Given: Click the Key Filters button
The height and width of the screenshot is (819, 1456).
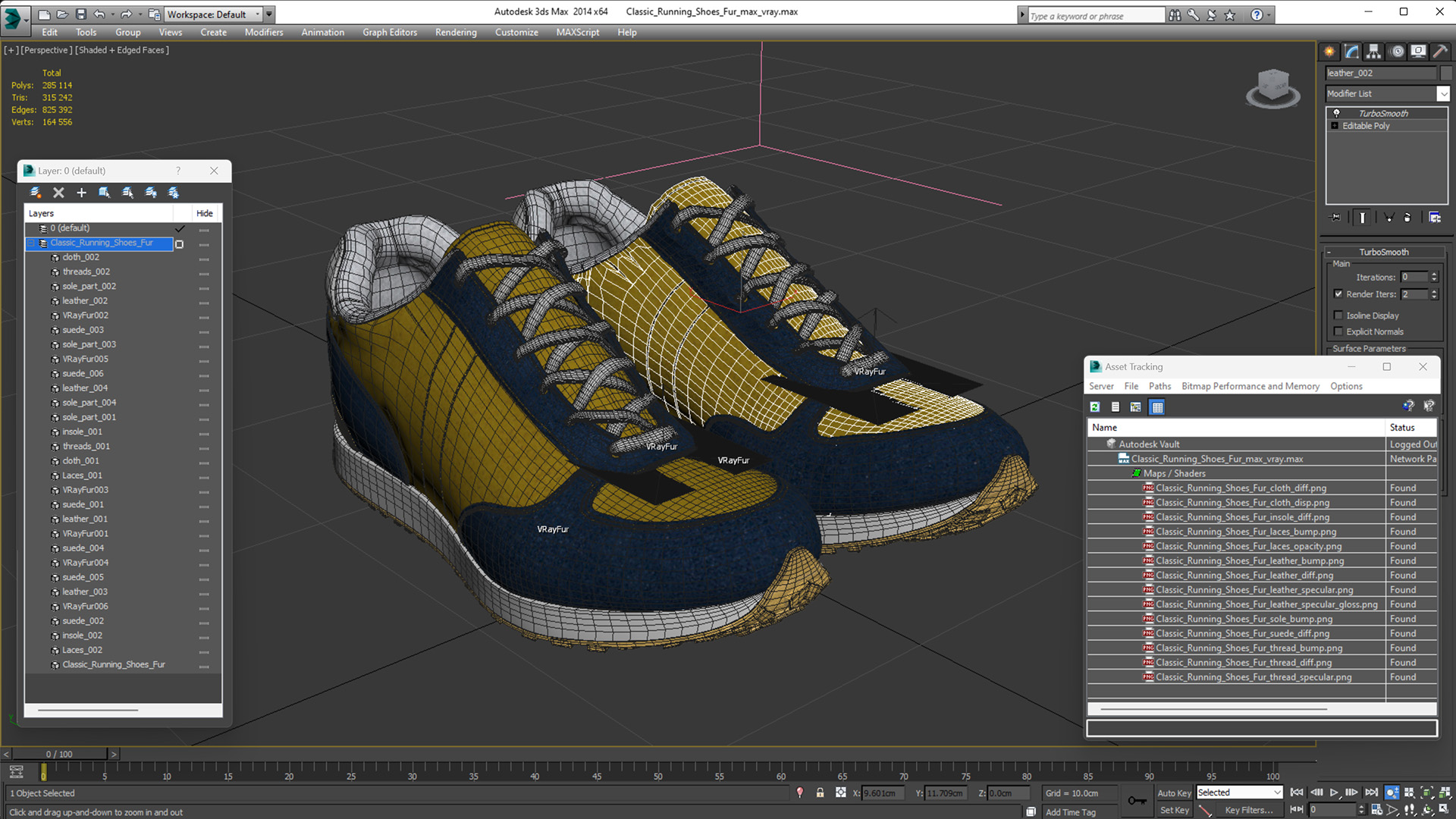Looking at the screenshot, I should pos(1248,810).
